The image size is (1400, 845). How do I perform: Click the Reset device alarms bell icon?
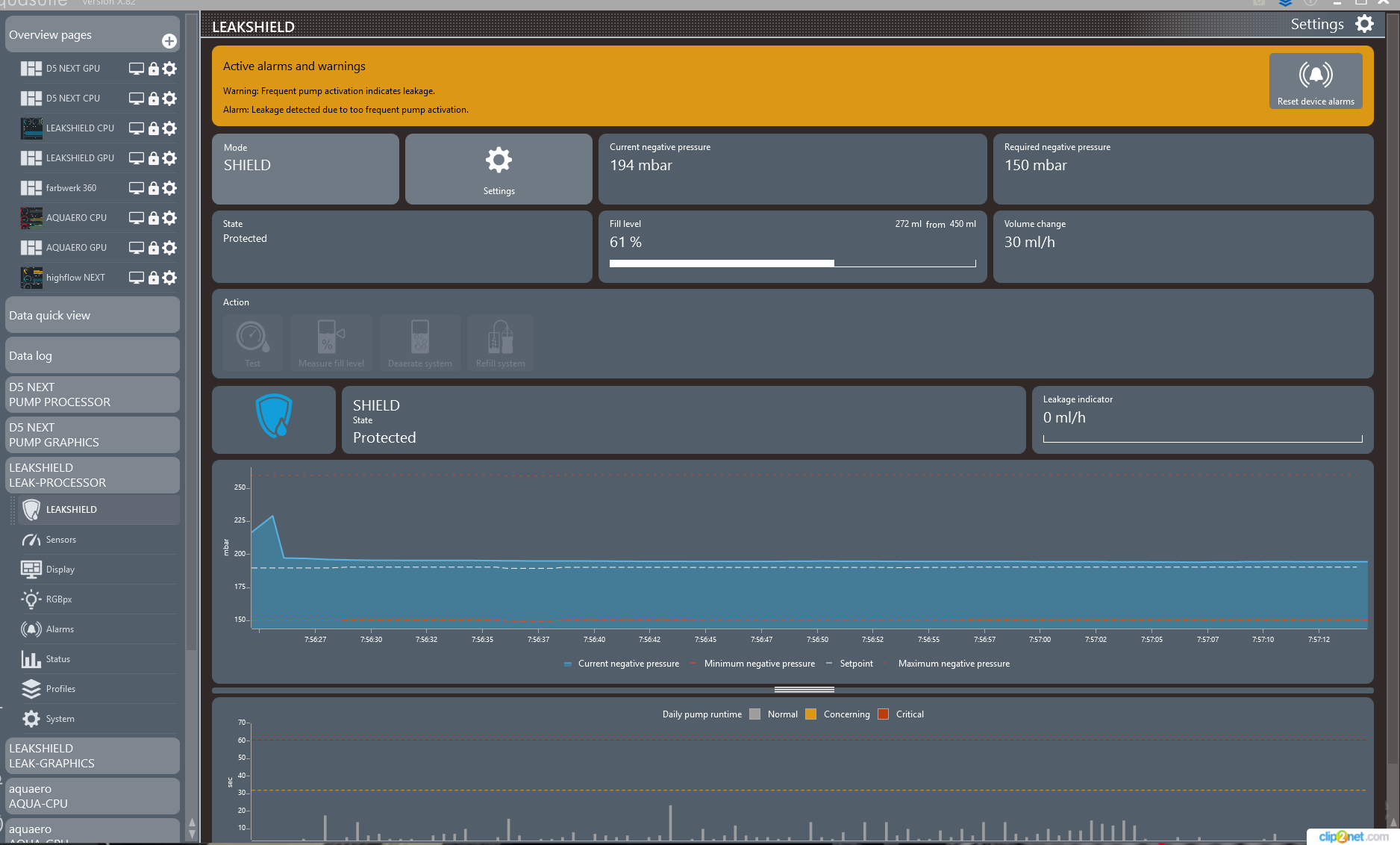pyautogui.click(x=1315, y=76)
